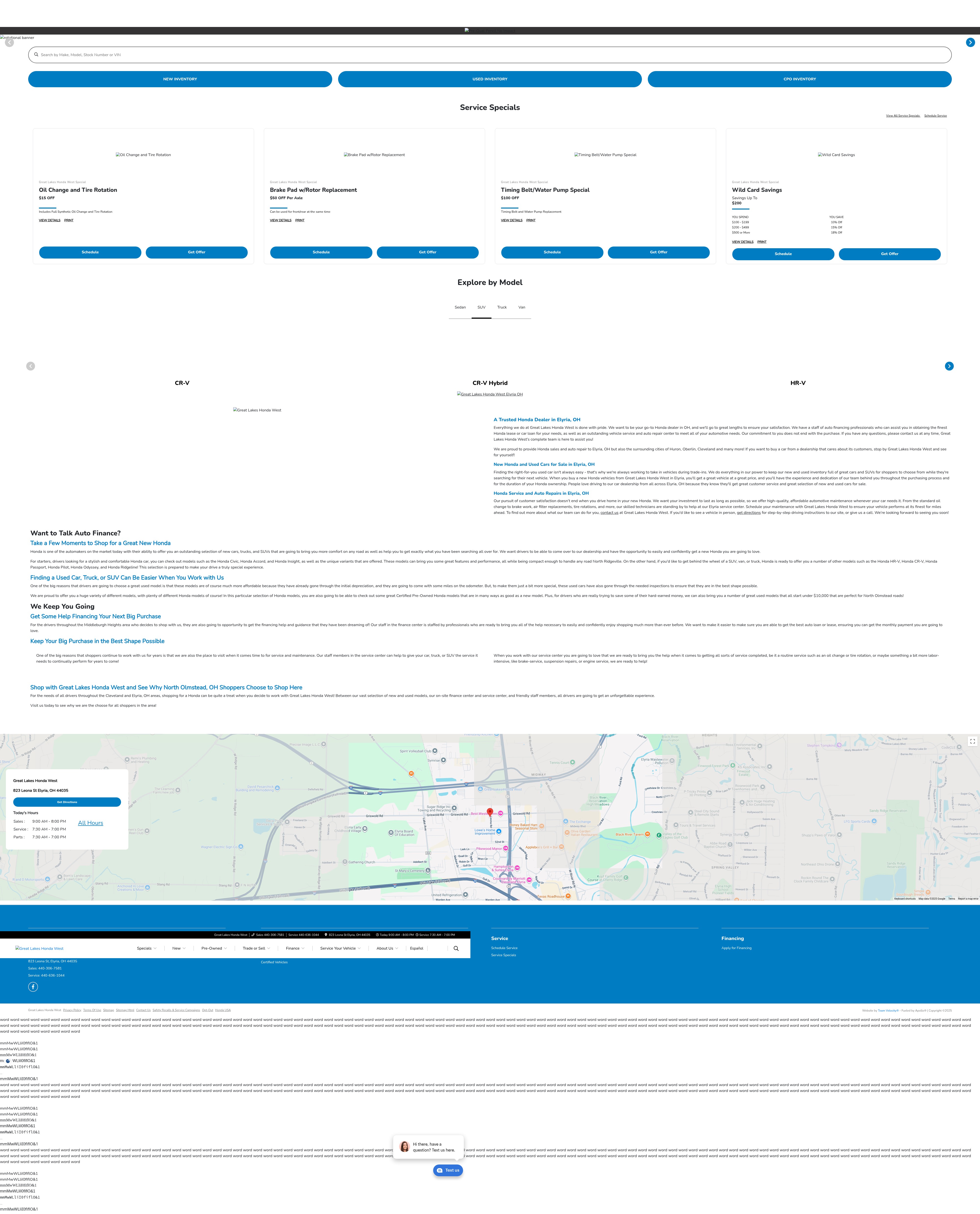Open the Privacy Policy footer link
The height and width of the screenshot is (1214, 980).
(x=72, y=1010)
